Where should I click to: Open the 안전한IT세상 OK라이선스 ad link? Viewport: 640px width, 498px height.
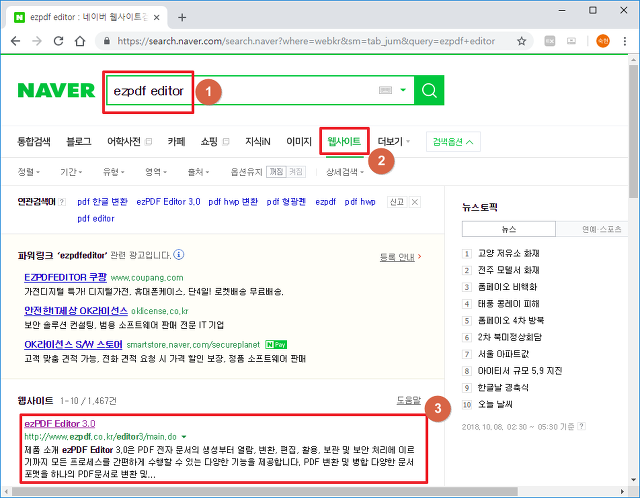point(76,311)
